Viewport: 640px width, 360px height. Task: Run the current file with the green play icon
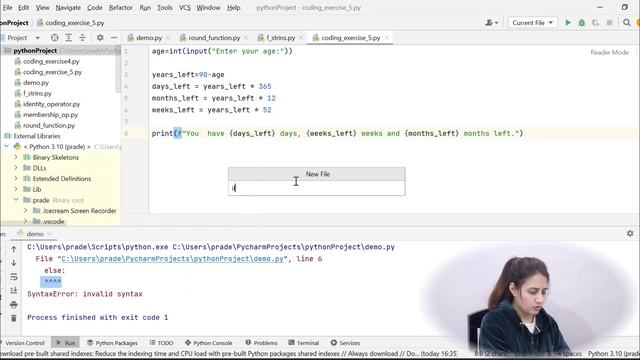pos(568,23)
